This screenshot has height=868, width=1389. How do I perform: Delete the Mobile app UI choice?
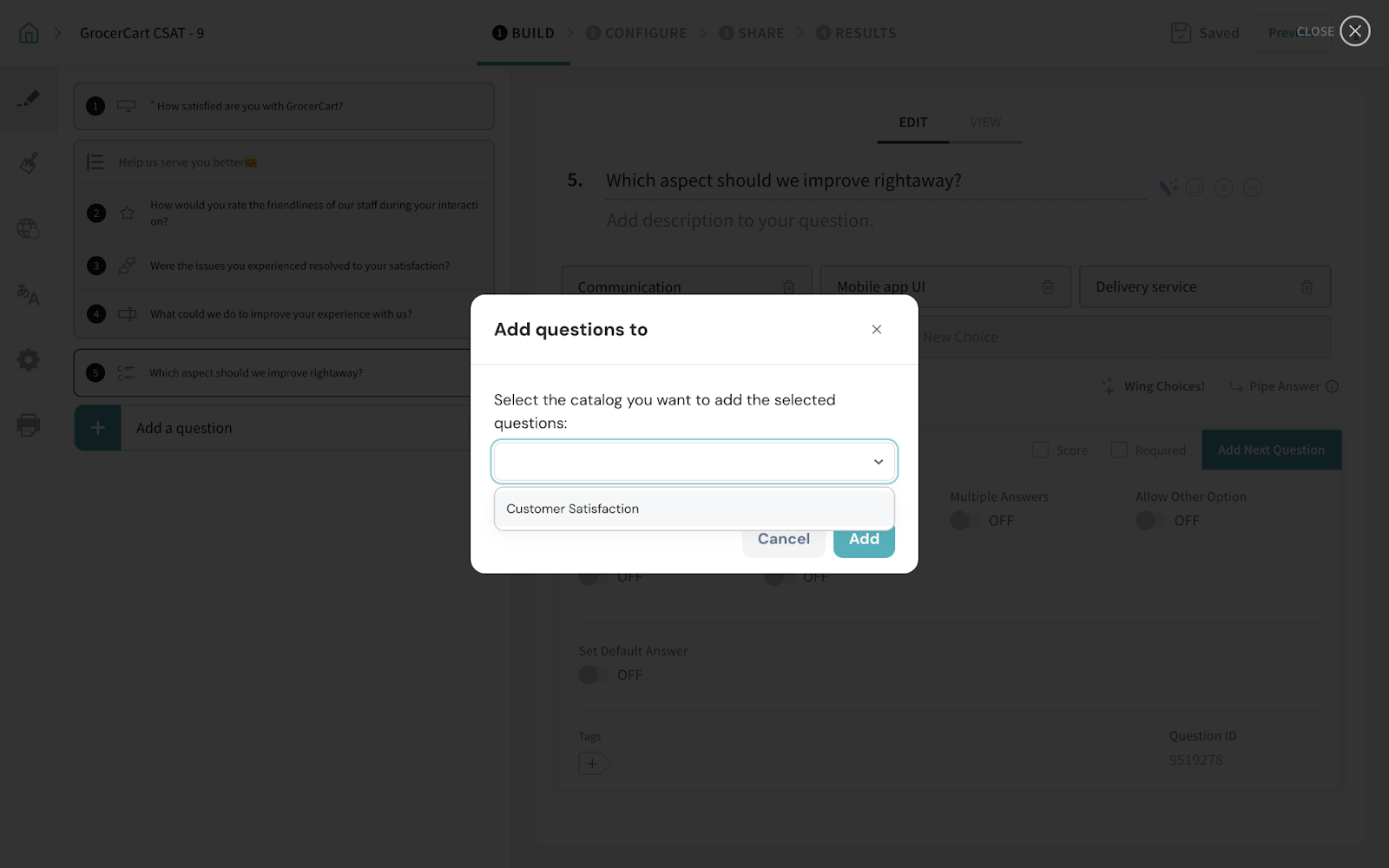(1048, 287)
